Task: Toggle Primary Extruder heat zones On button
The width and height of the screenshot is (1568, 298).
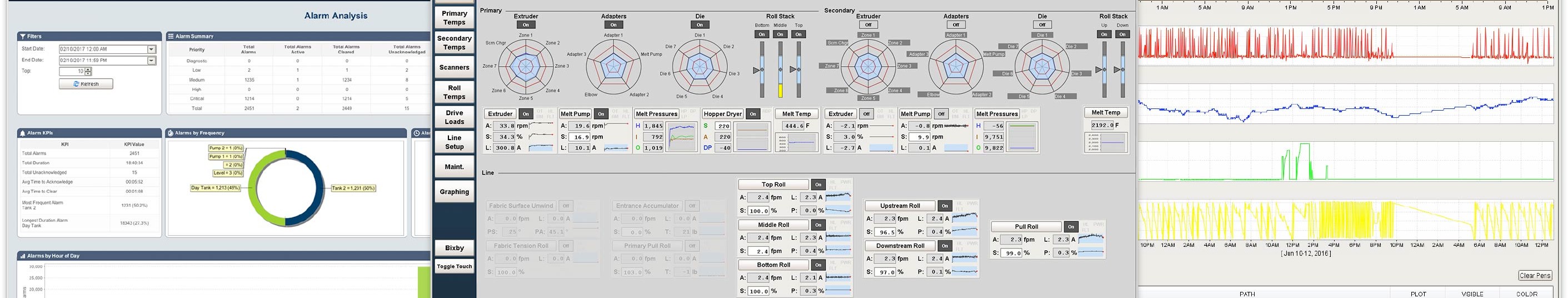Action: 526,25
